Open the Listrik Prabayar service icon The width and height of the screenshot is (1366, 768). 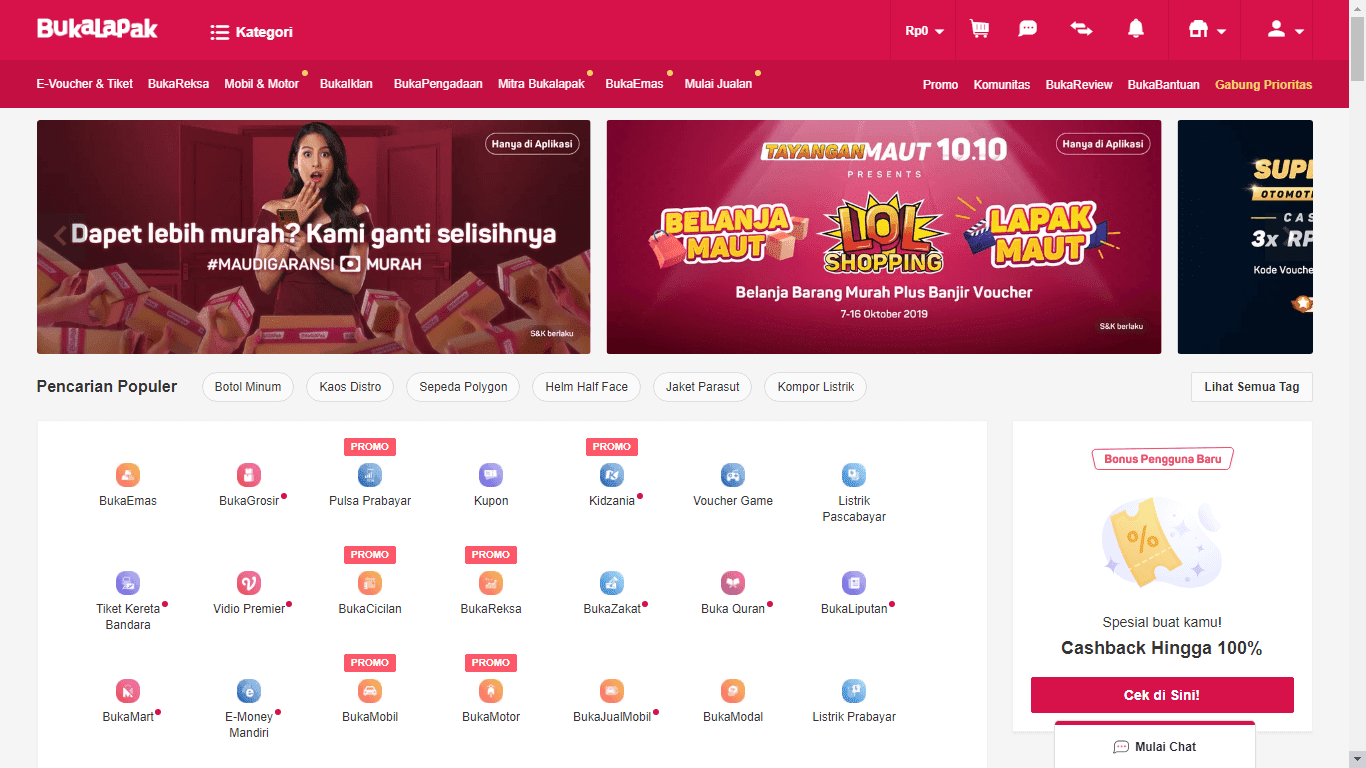tap(854, 691)
